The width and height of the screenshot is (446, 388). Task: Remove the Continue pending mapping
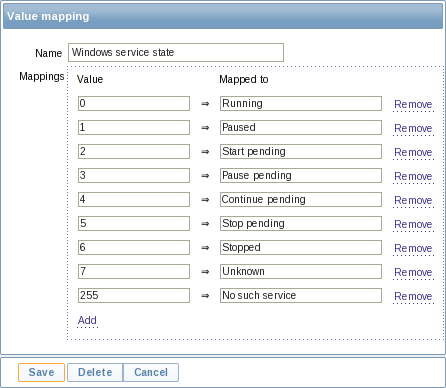click(x=413, y=200)
